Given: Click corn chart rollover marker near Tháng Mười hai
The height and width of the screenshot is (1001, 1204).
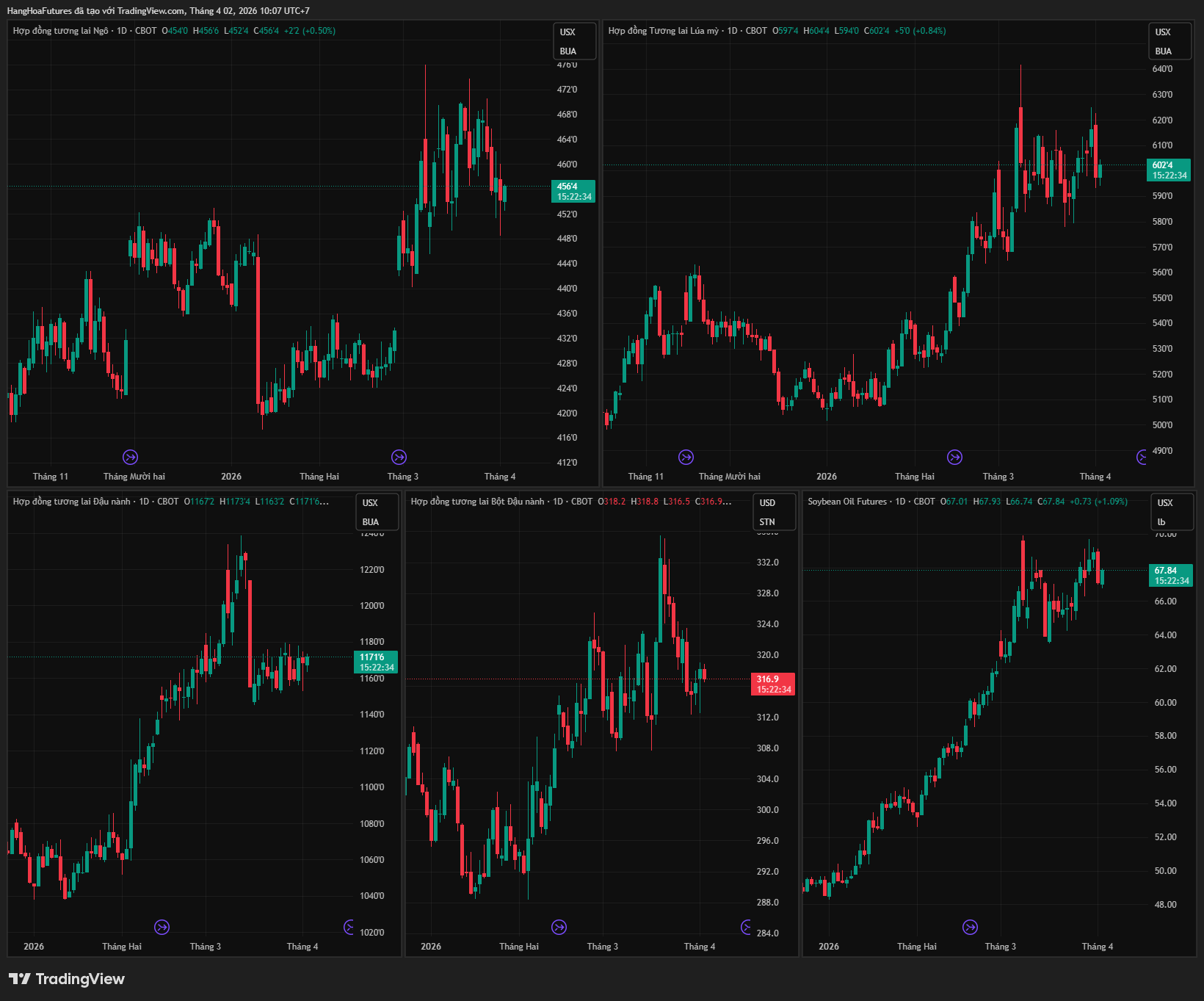Looking at the screenshot, I should pos(130,458).
